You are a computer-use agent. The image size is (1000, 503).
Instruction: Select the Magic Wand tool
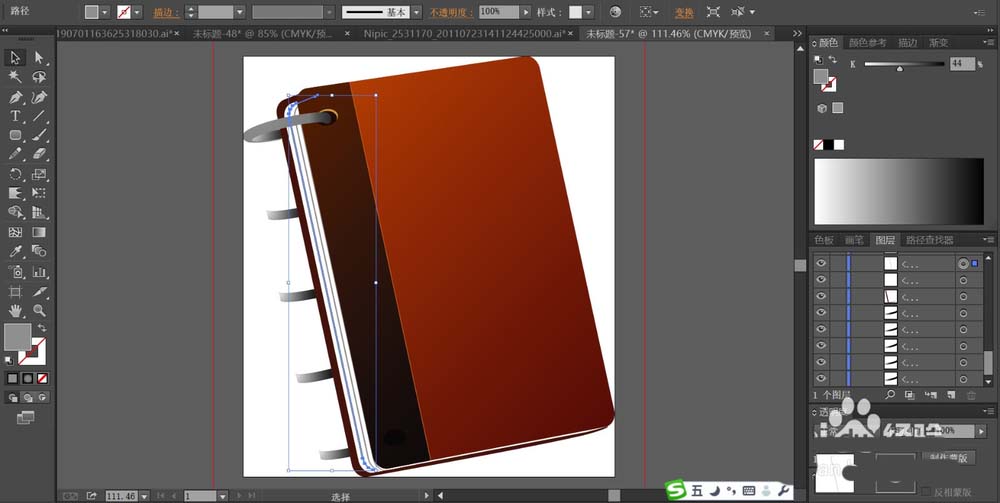click(15, 77)
